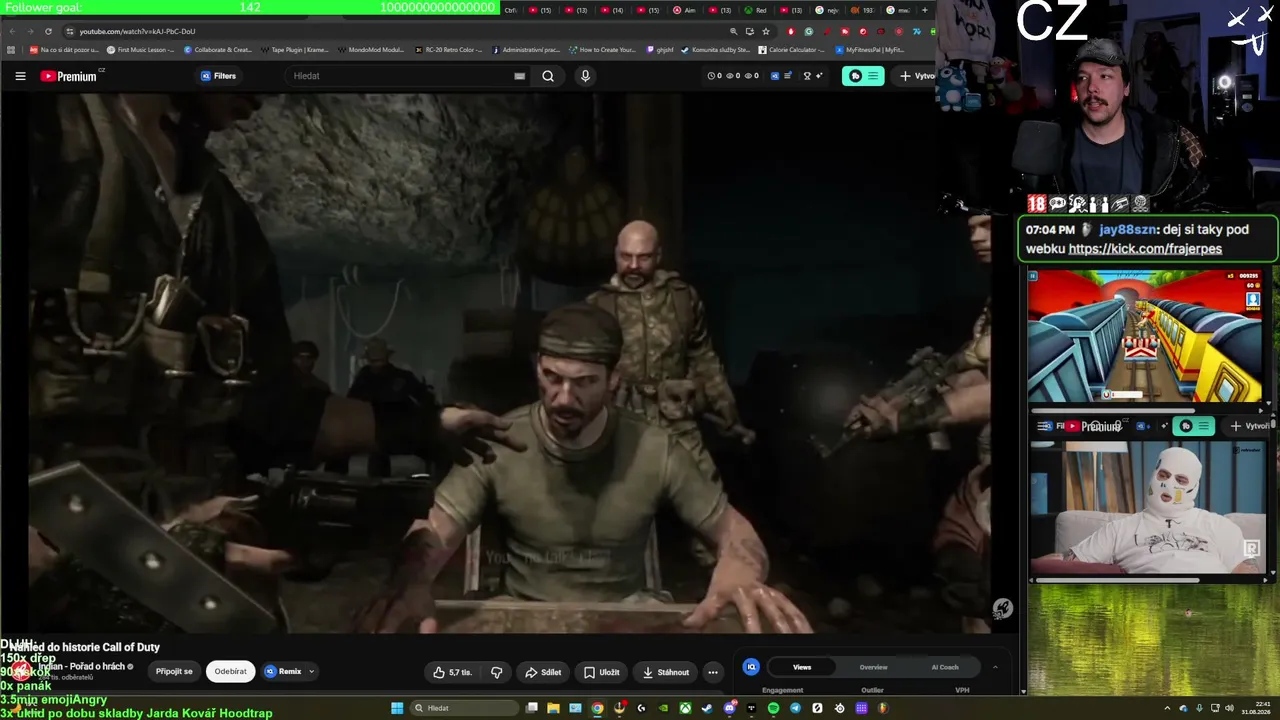Go back in Chrome navigation
Screen dimensions: 1280x720
[11, 31]
